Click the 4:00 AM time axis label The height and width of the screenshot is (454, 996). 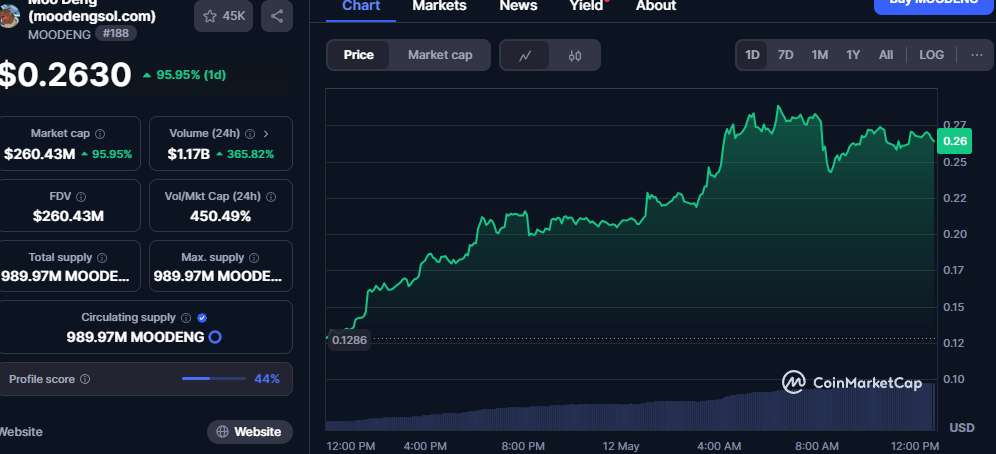pos(718,446)
